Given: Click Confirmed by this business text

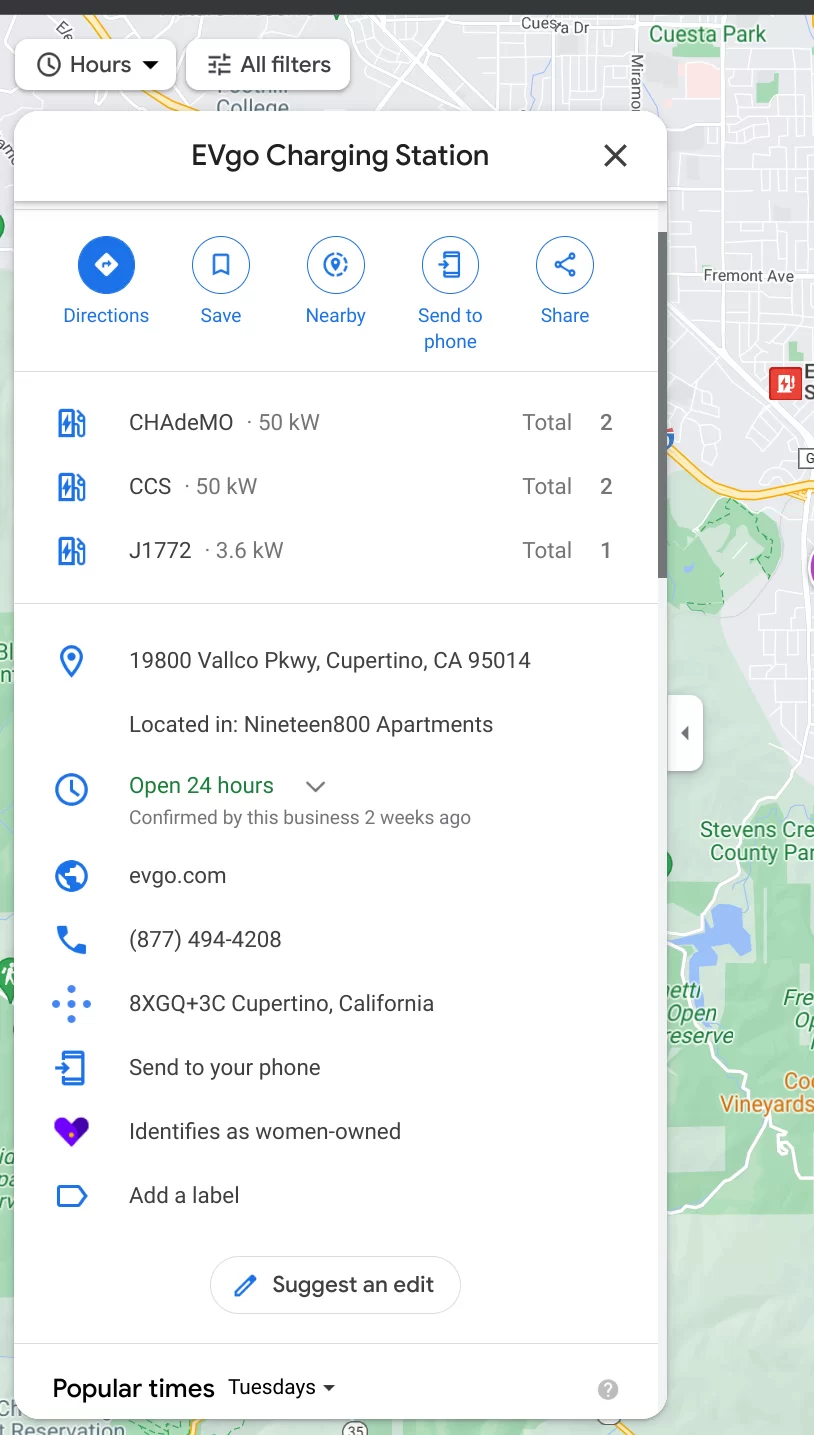Looking at the screenshot, I should [300, 818].
